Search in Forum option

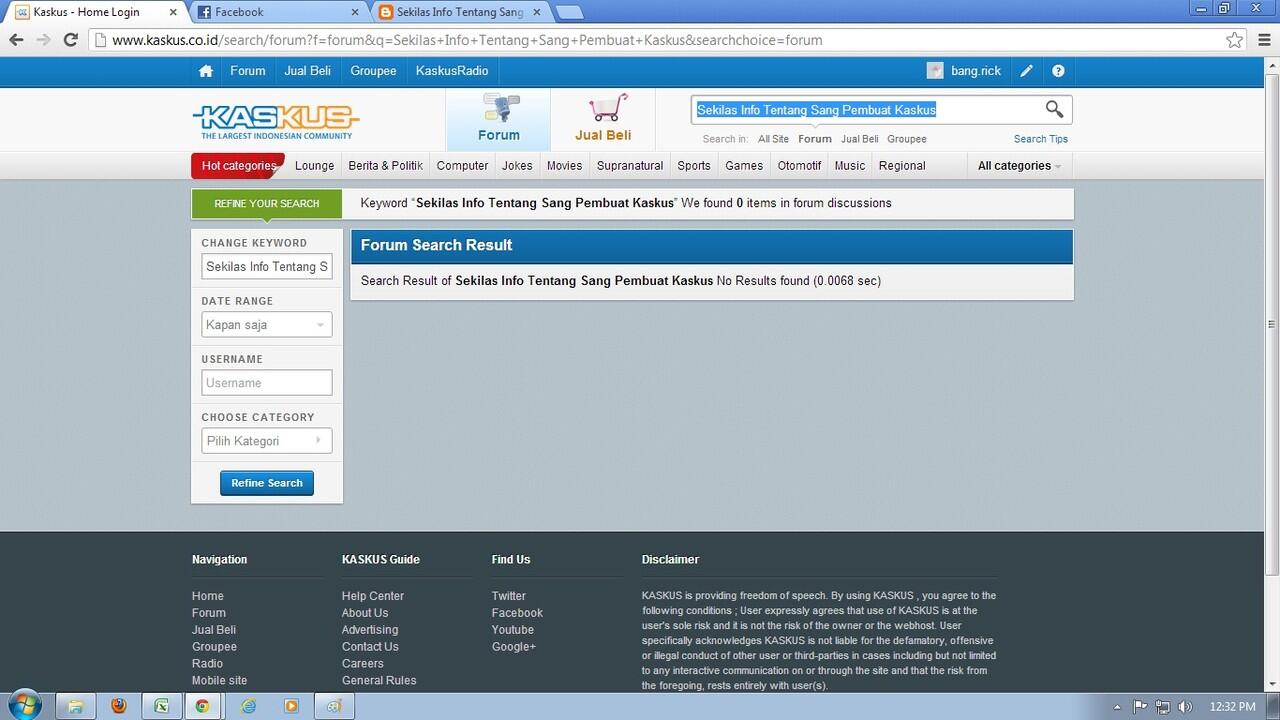[815, 139]
